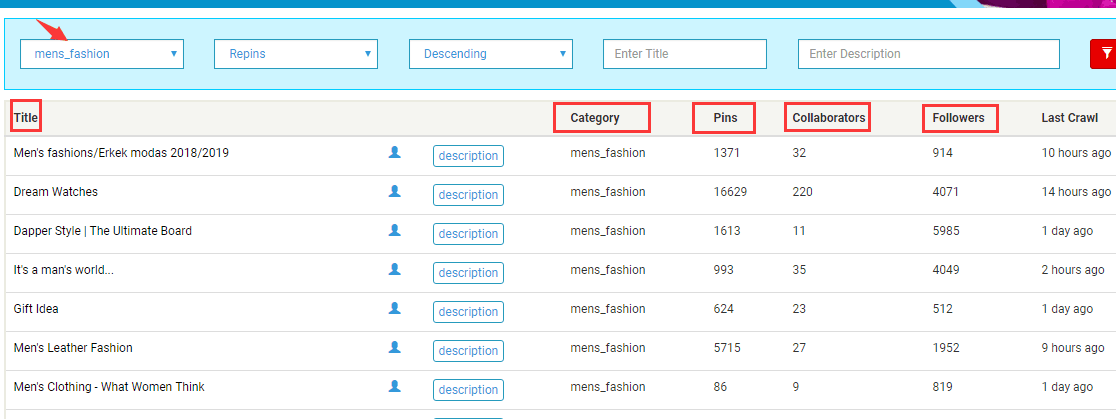1116x419 pixels.
Task: Click user icon for Men's Leather Fashion
Action: pyautogui.click(x=394, y=347)
